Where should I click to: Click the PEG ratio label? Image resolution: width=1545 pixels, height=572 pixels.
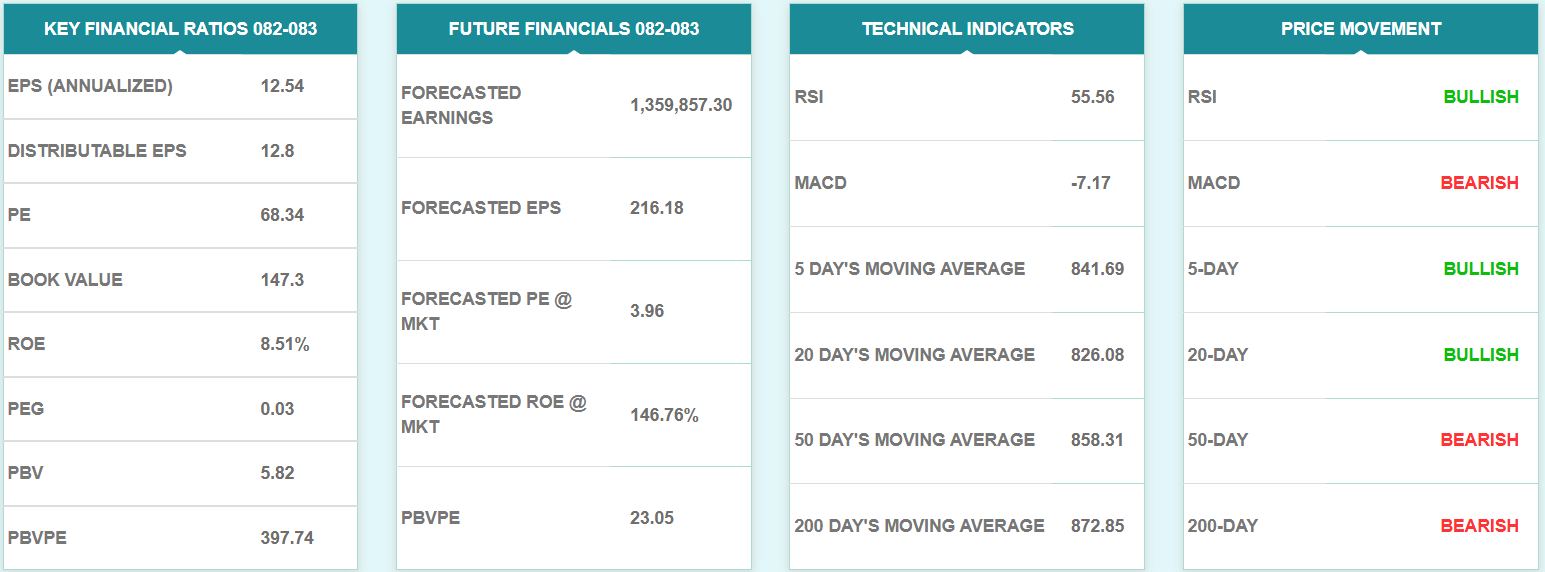tap(26, 409)
